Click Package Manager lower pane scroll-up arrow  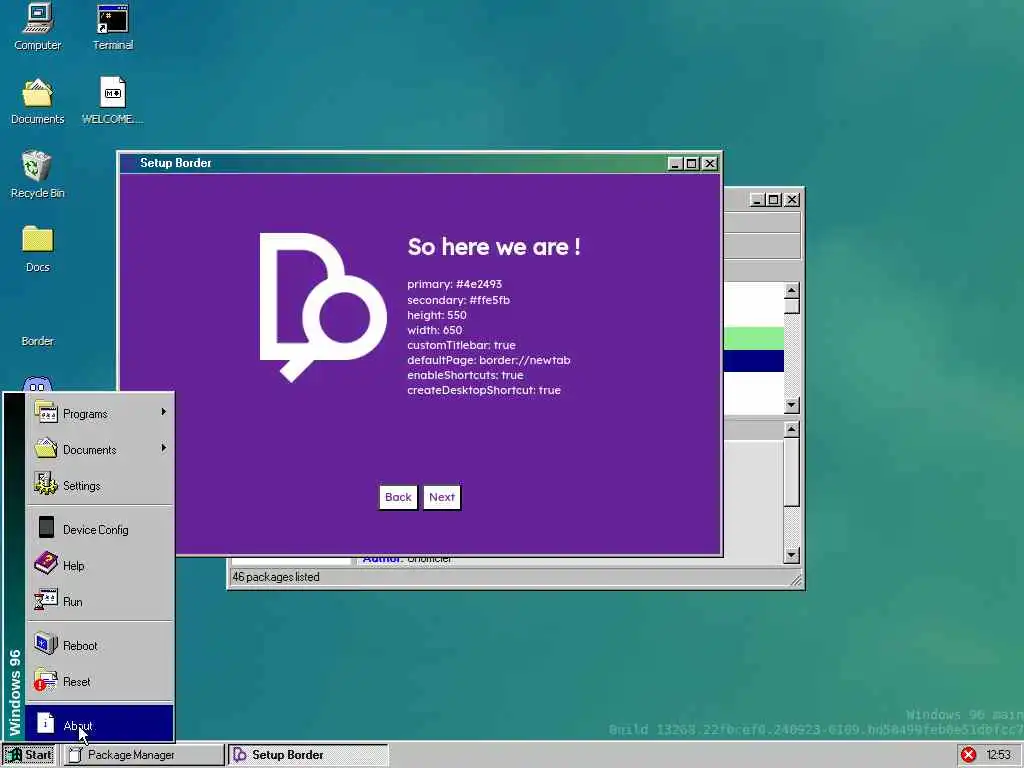coord(792,430)
